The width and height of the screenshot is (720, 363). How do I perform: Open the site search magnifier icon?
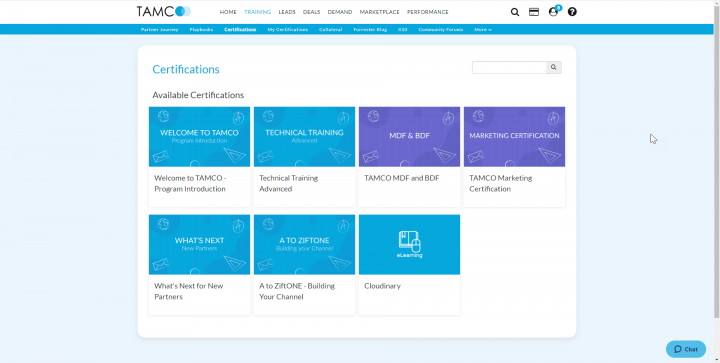515,12
